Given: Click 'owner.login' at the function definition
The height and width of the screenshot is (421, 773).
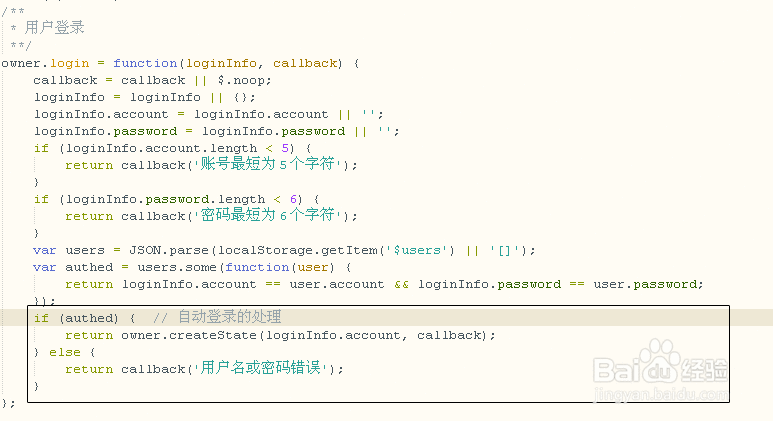Looking at the screenshot, I should (45, 64).
